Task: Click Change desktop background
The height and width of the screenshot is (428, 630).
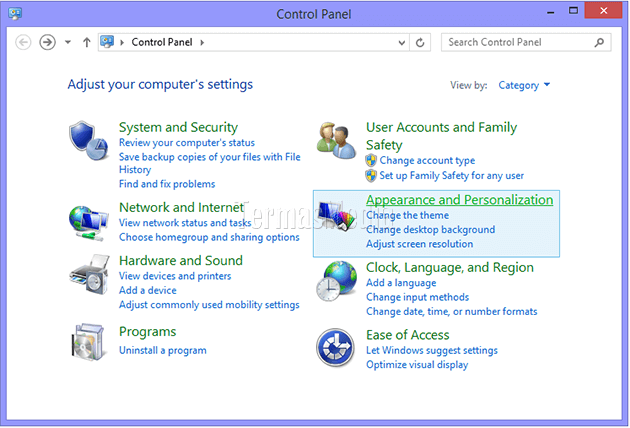Action: pyautogui.click(x=430, y=229)
